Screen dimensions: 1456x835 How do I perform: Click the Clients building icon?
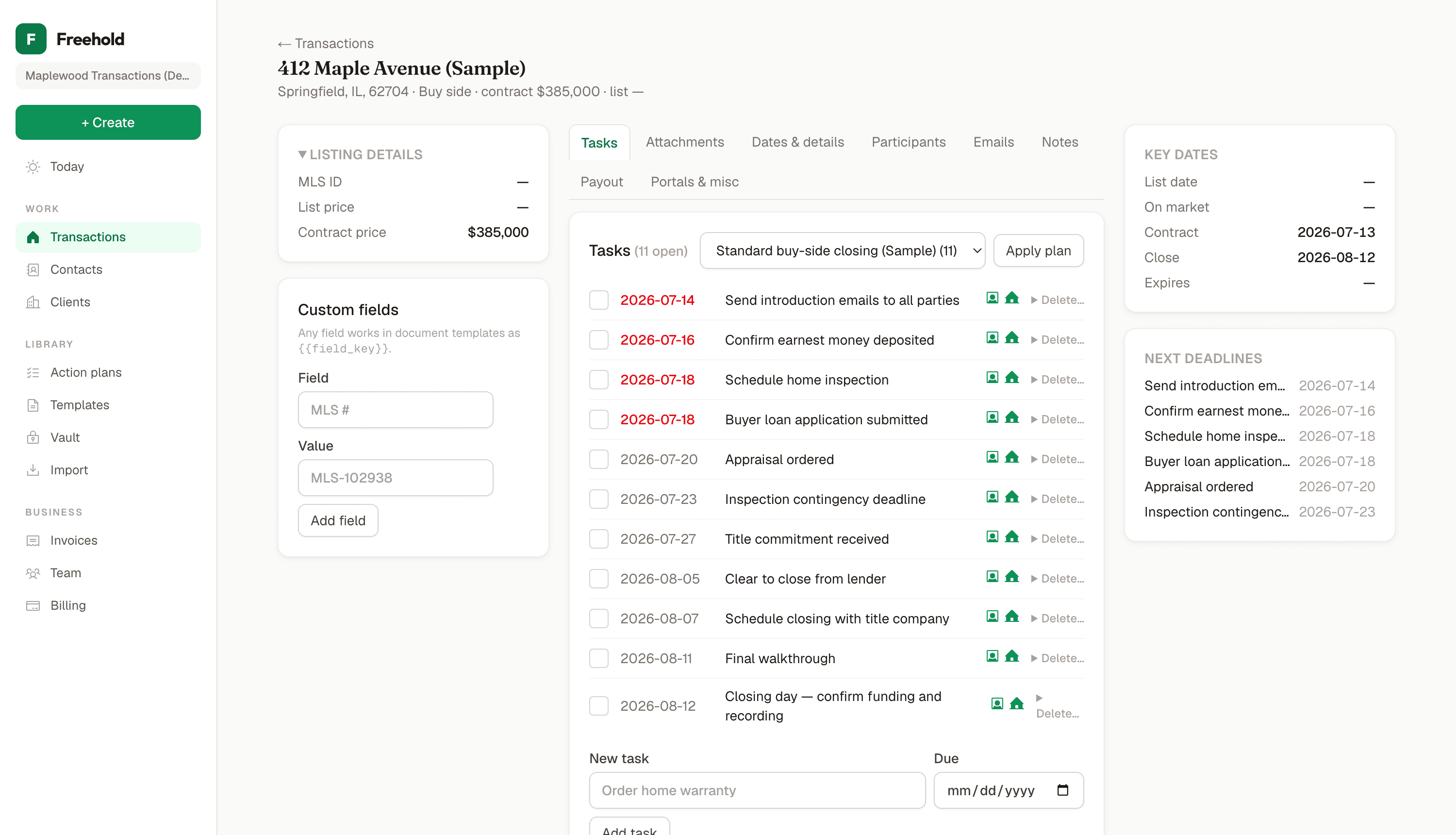click(33, 302)
